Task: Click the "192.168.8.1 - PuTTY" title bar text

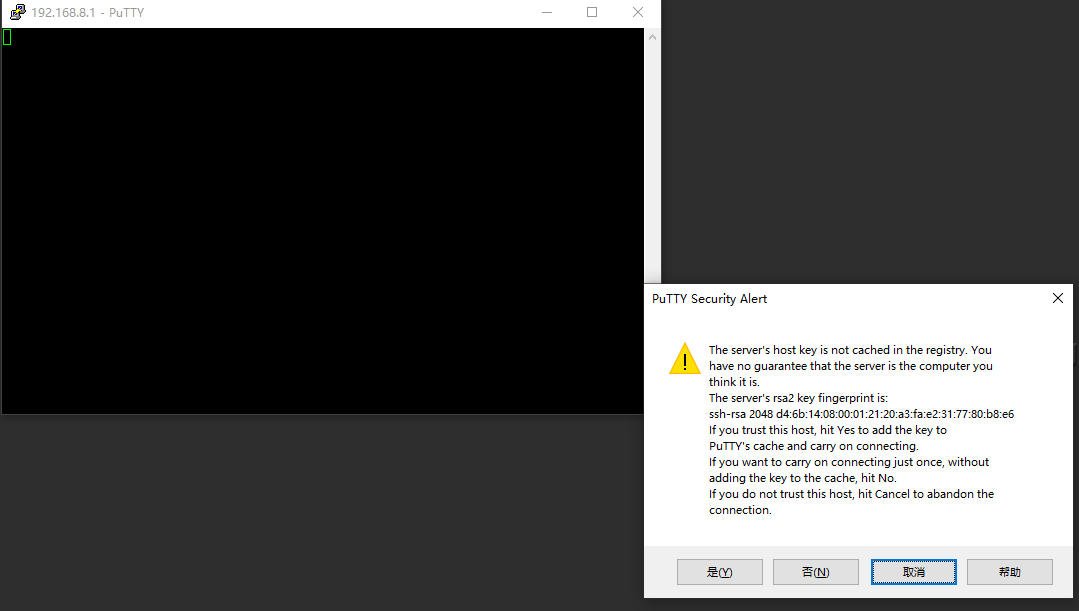Action: coord(88,13)
